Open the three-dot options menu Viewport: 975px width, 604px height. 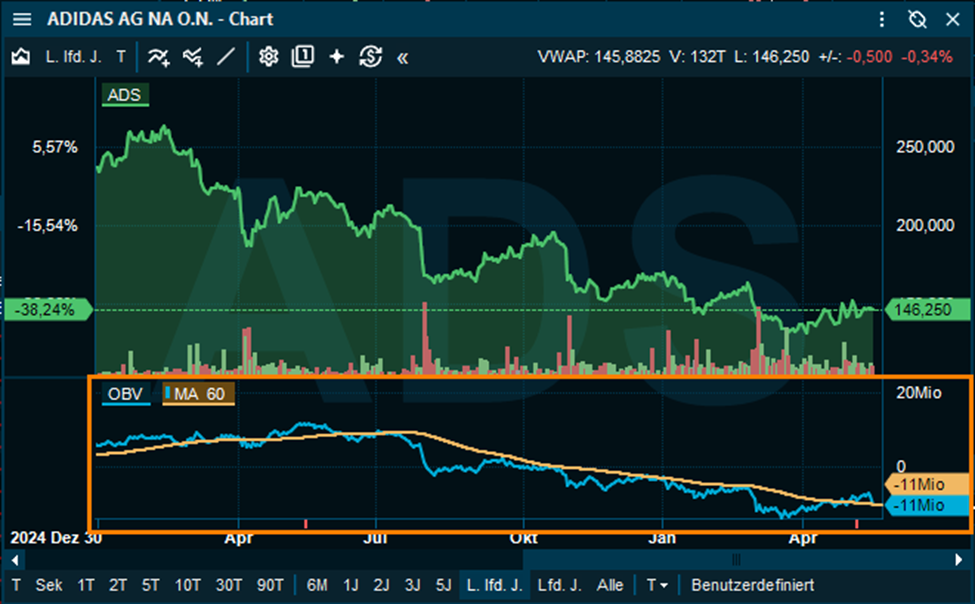tap(882, 19)
